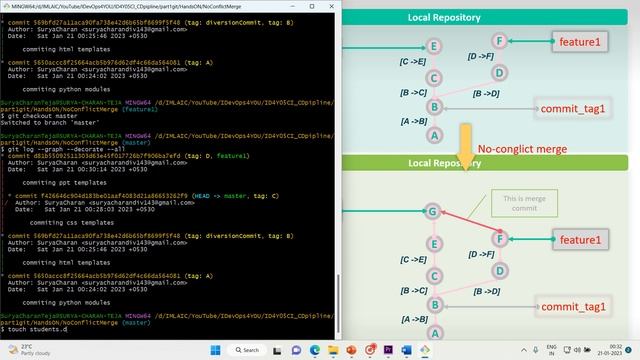Click the "Switched to branch 'master'" output line
This screenshot has width=640, height=360.
click(x=50, y=122)
